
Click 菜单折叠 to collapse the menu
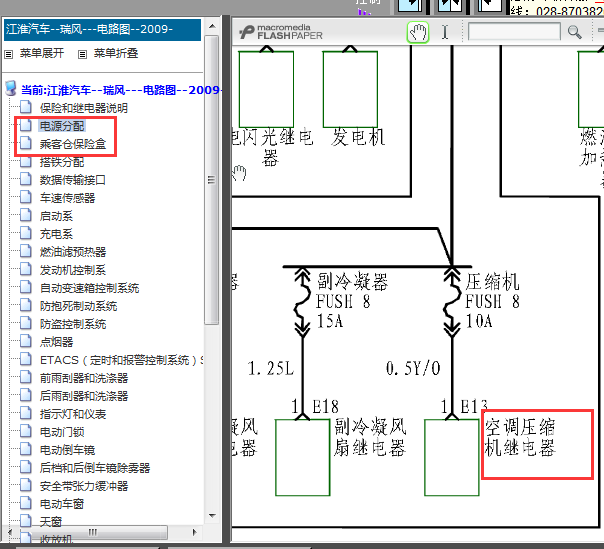tap(116, 53)
